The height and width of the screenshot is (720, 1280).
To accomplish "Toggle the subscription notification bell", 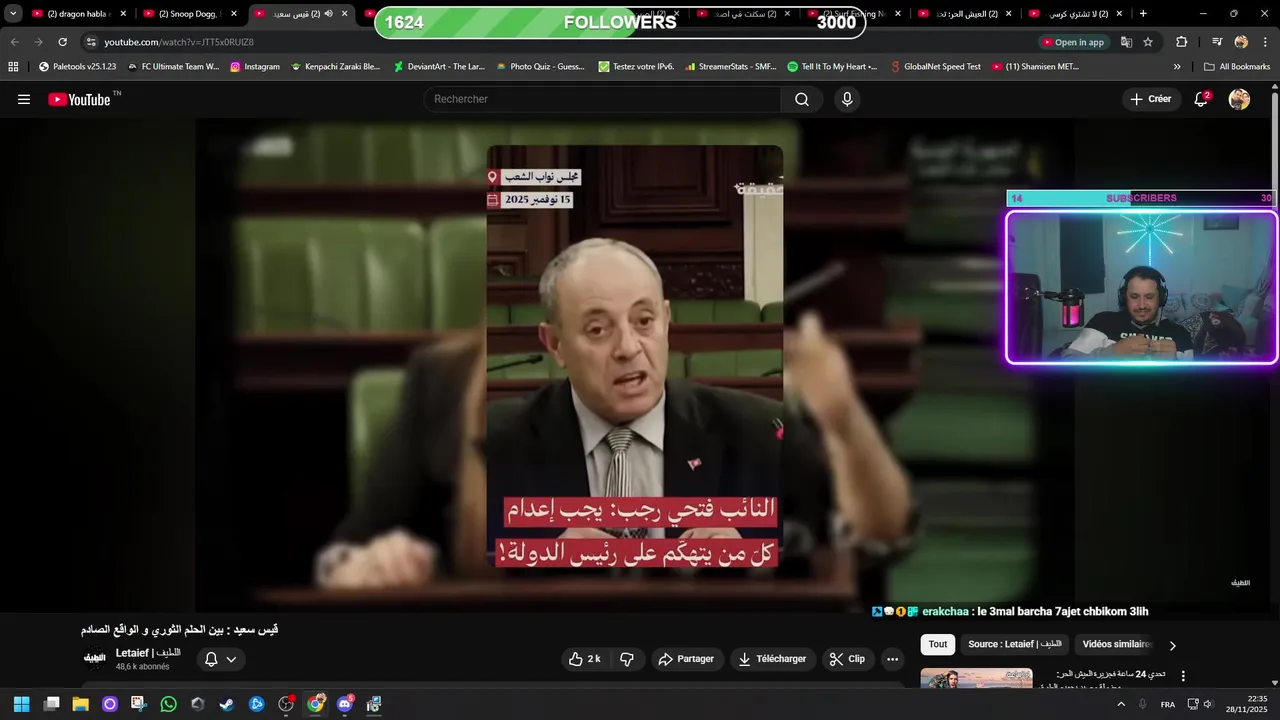I will 221,659.
